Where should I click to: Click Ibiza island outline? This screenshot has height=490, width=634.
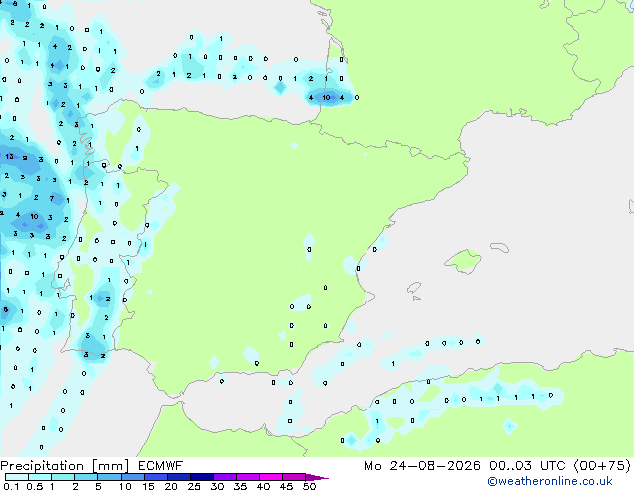point(414,288)
